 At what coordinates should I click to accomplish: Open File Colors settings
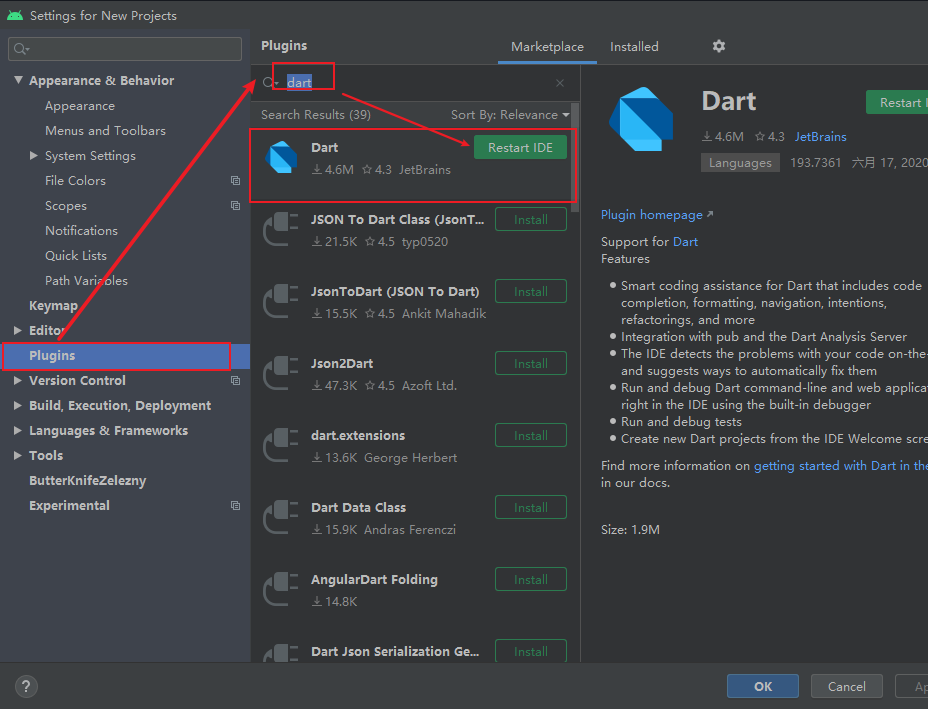click(75, 181)
